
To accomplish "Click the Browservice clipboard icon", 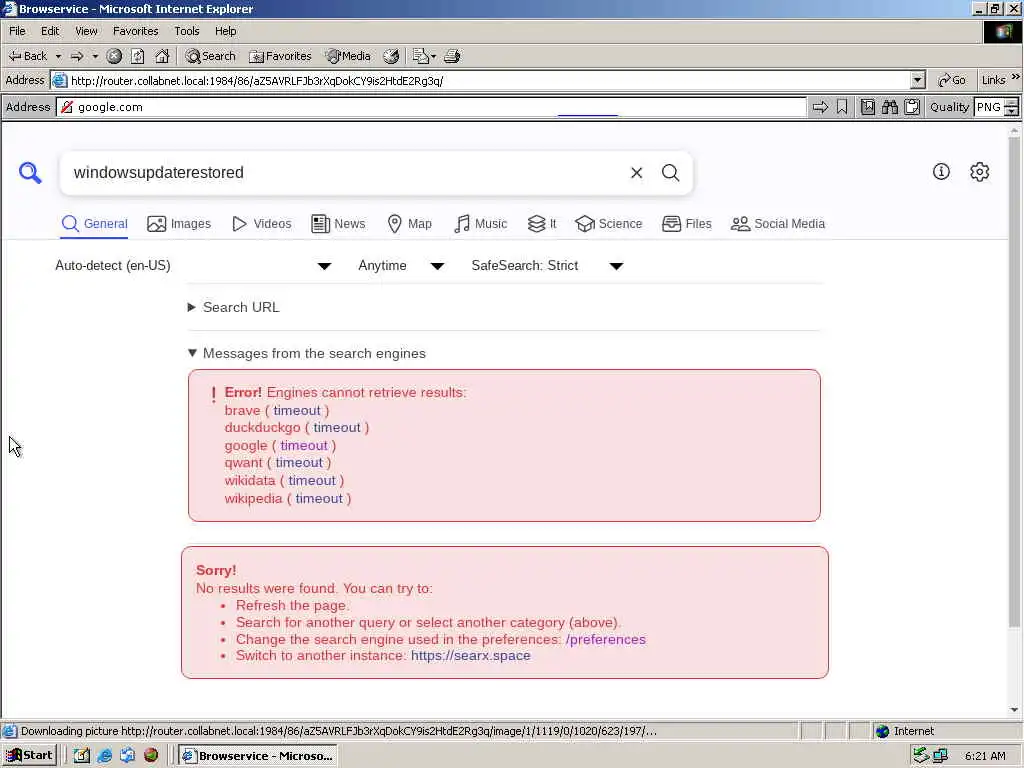I will [x=912, y=107].
